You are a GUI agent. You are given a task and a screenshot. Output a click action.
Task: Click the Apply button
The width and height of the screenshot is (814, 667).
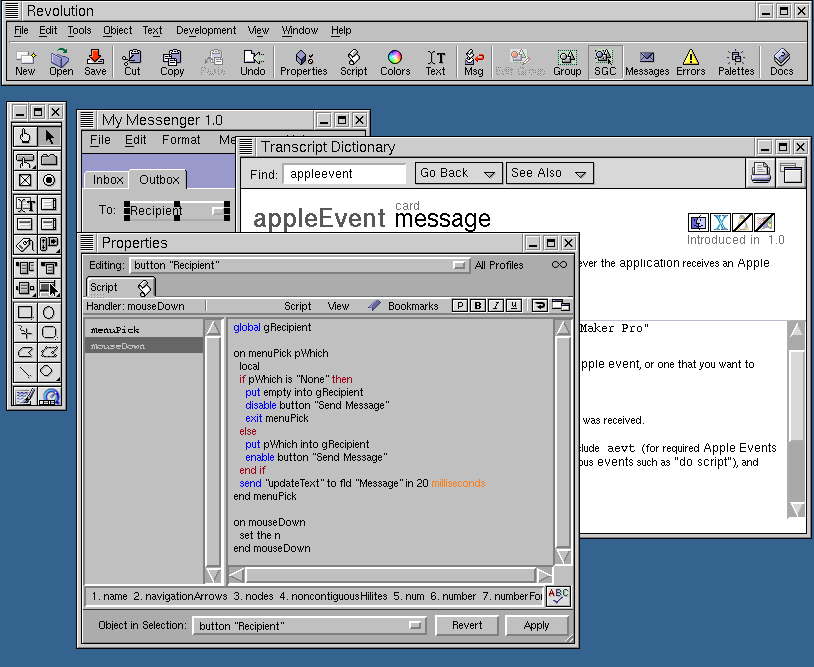point(536,625)
